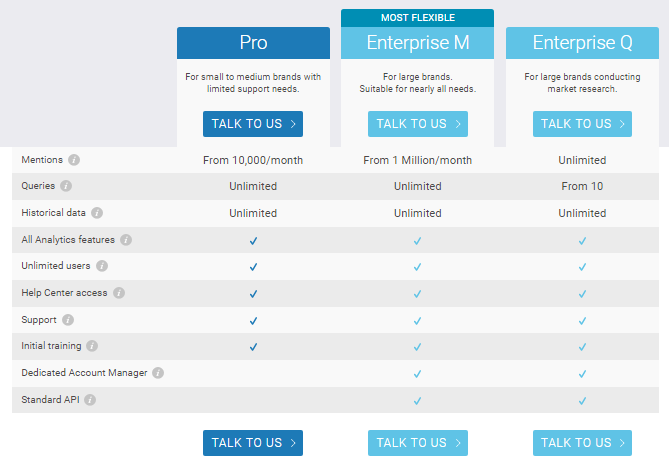This screenshot has width=669, height=471.
Task: Click the Most Flexible banner label
Action: (x=418, y=18)
